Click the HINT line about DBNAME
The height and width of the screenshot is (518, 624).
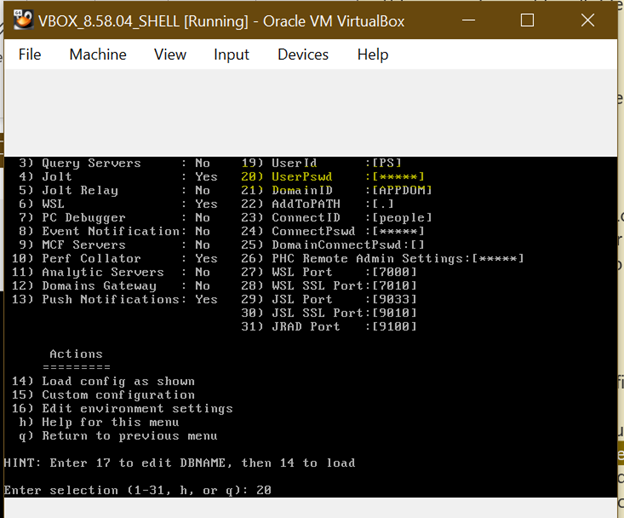coord(179,463)
